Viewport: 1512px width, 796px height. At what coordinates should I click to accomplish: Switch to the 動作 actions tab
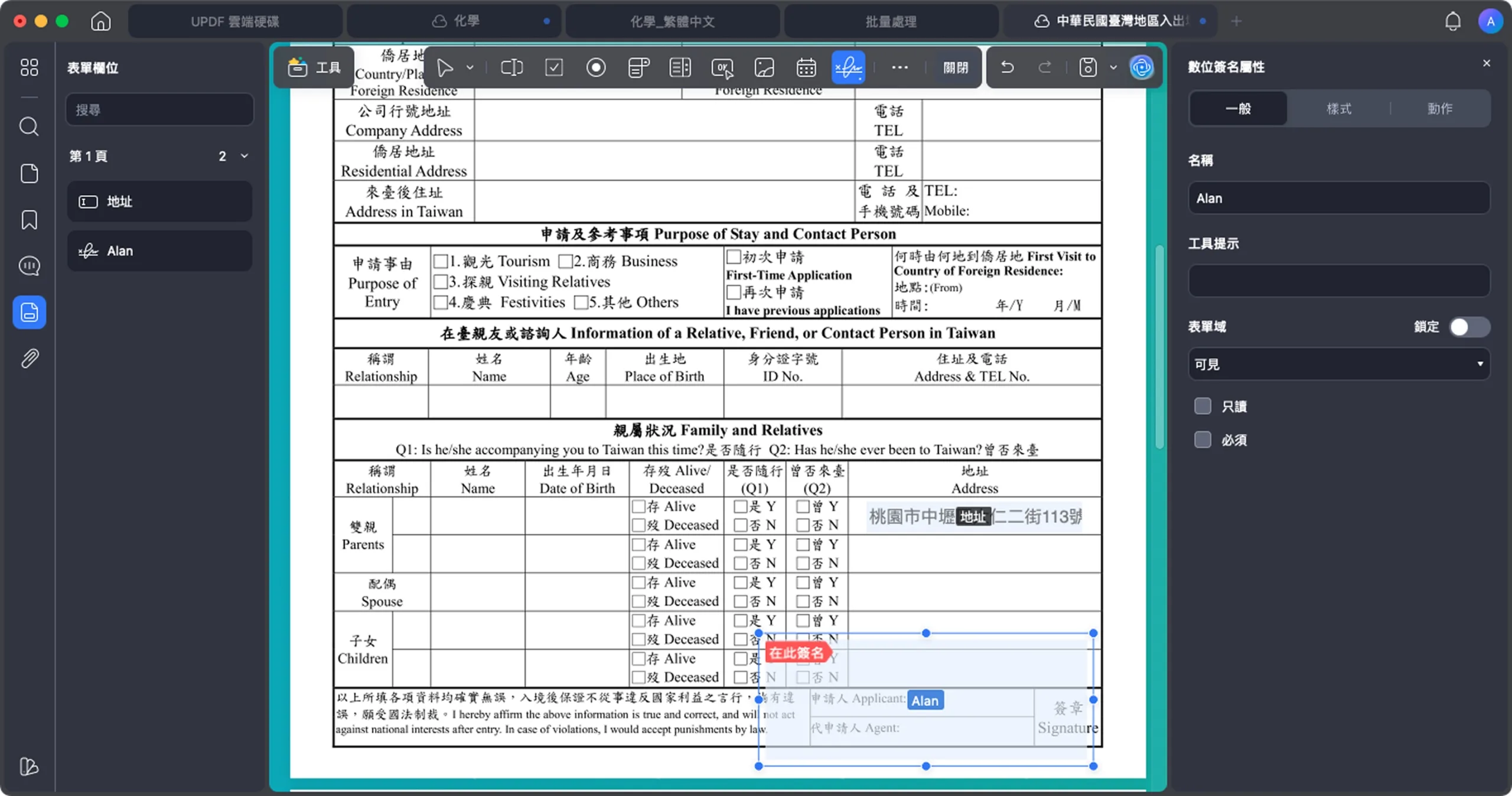coord(1439,109)
